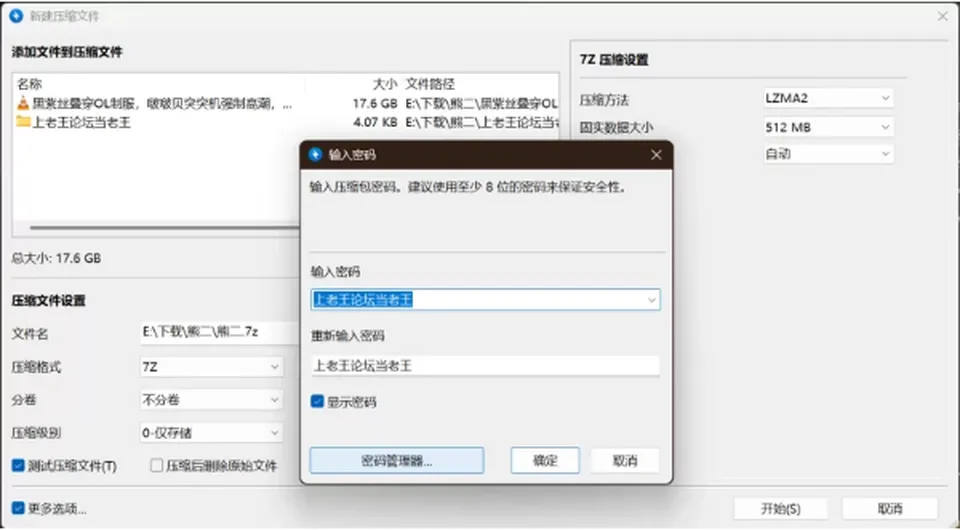Image resolution: width=960 pixels, height=530 pixels.
Task: Click 取消 in the main window
Action: 890,509
